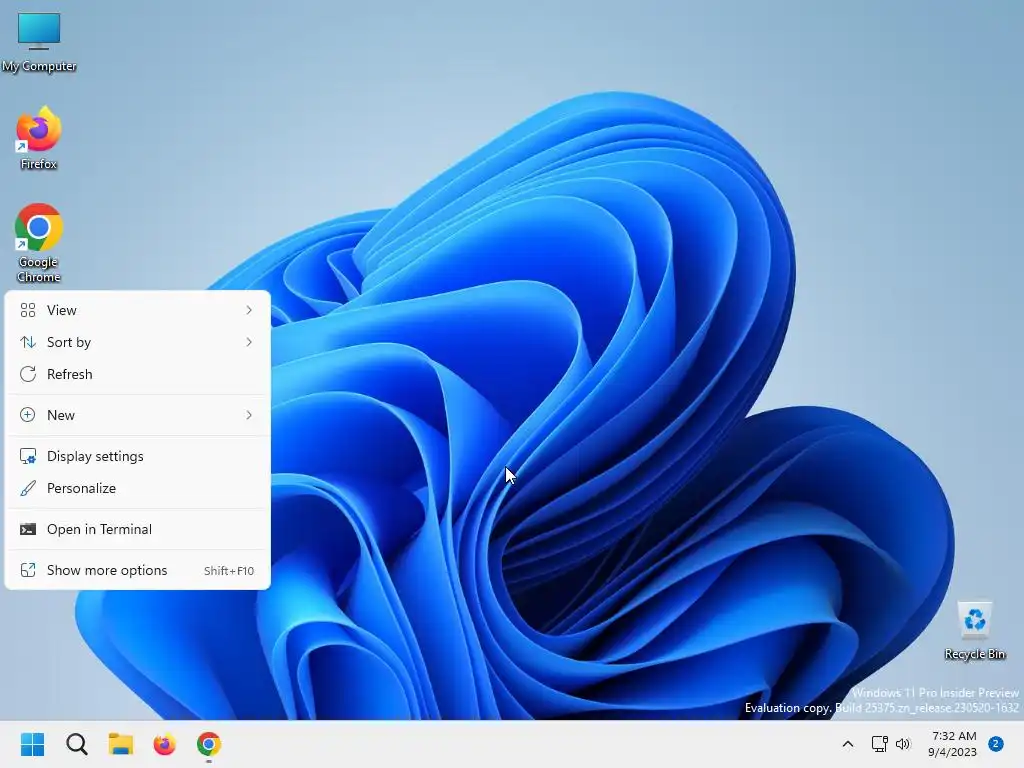This screenshot has height=768, width=1024.
Task: Click the grid icon beside View
Action: pos(27,310)
